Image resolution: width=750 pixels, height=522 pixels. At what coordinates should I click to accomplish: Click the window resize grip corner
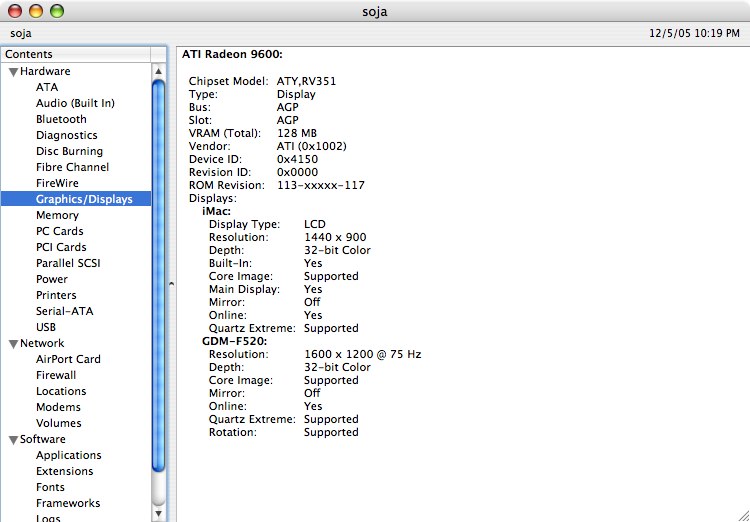point(743,515)
